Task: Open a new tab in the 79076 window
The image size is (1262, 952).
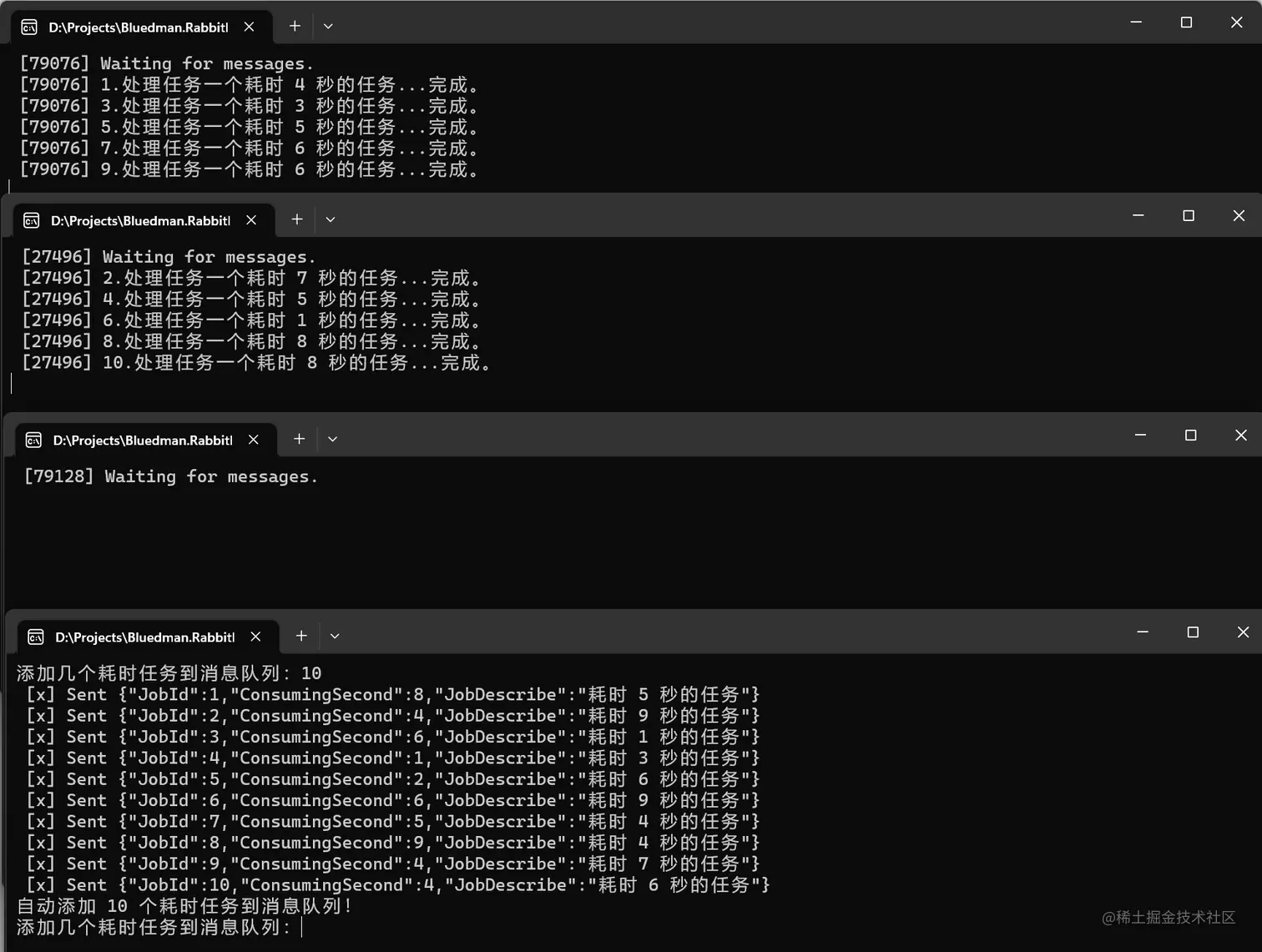Action: tap(295, 27)
